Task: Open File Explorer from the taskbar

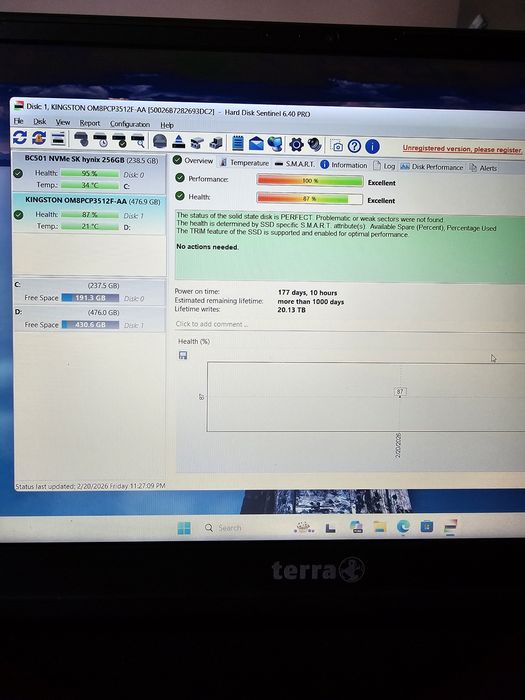Action: click(380, 527)
